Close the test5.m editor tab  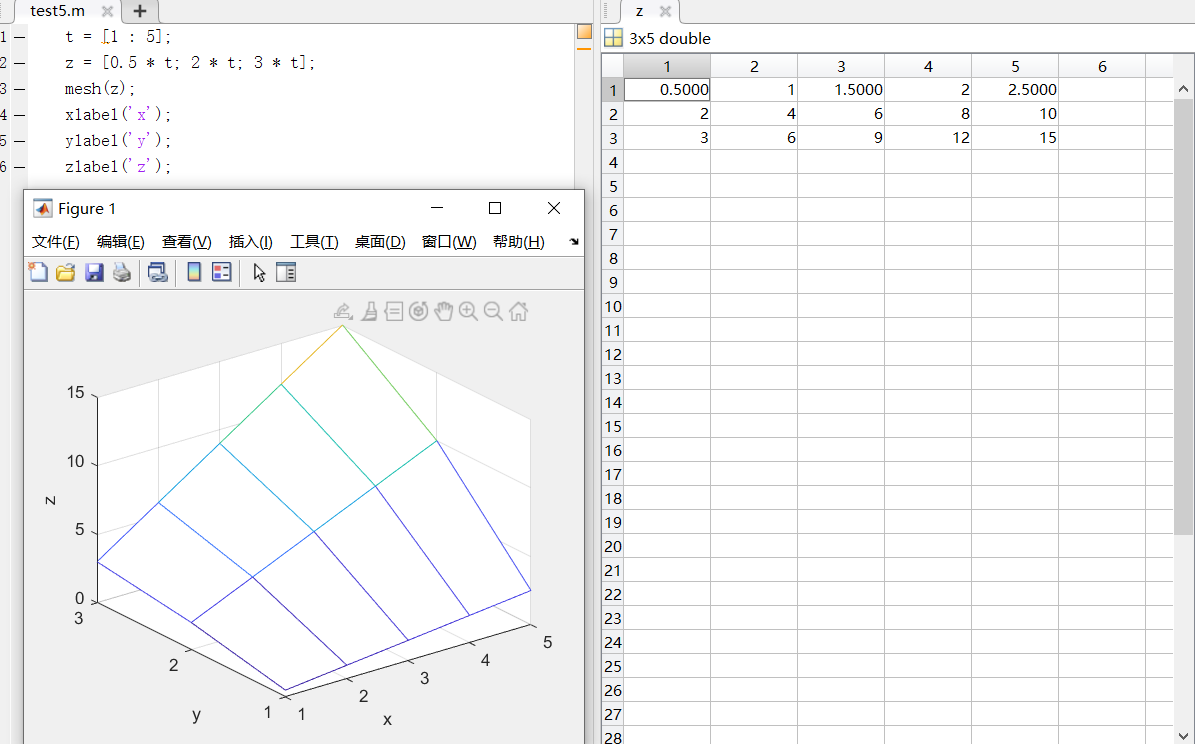(x=107, y=11)
